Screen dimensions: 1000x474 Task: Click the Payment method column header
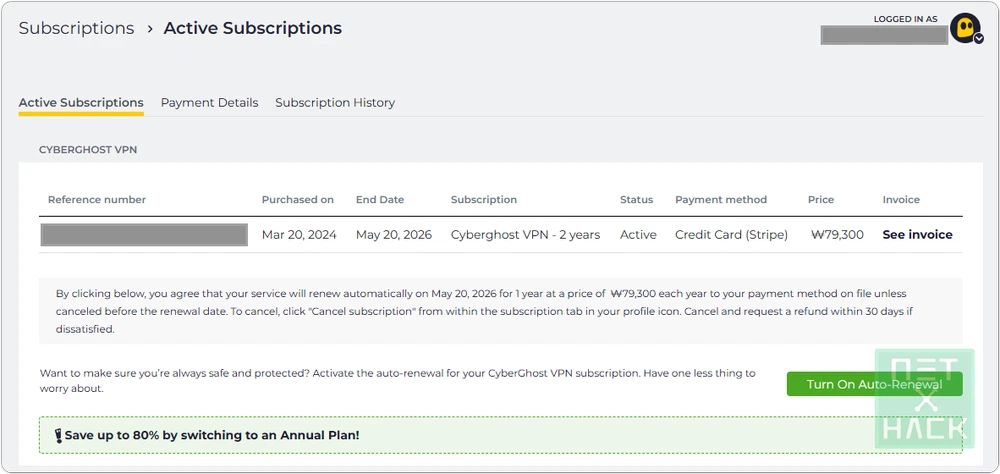[721, 200]
